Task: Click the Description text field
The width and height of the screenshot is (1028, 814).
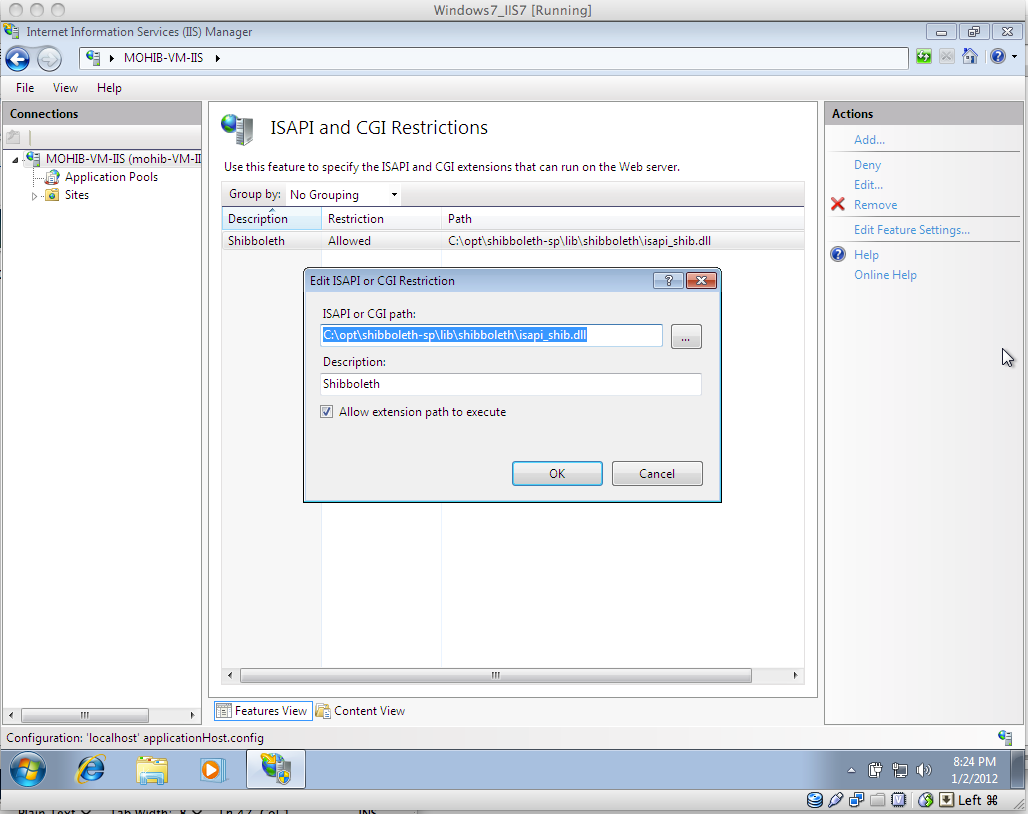Action: pos(511,384)
